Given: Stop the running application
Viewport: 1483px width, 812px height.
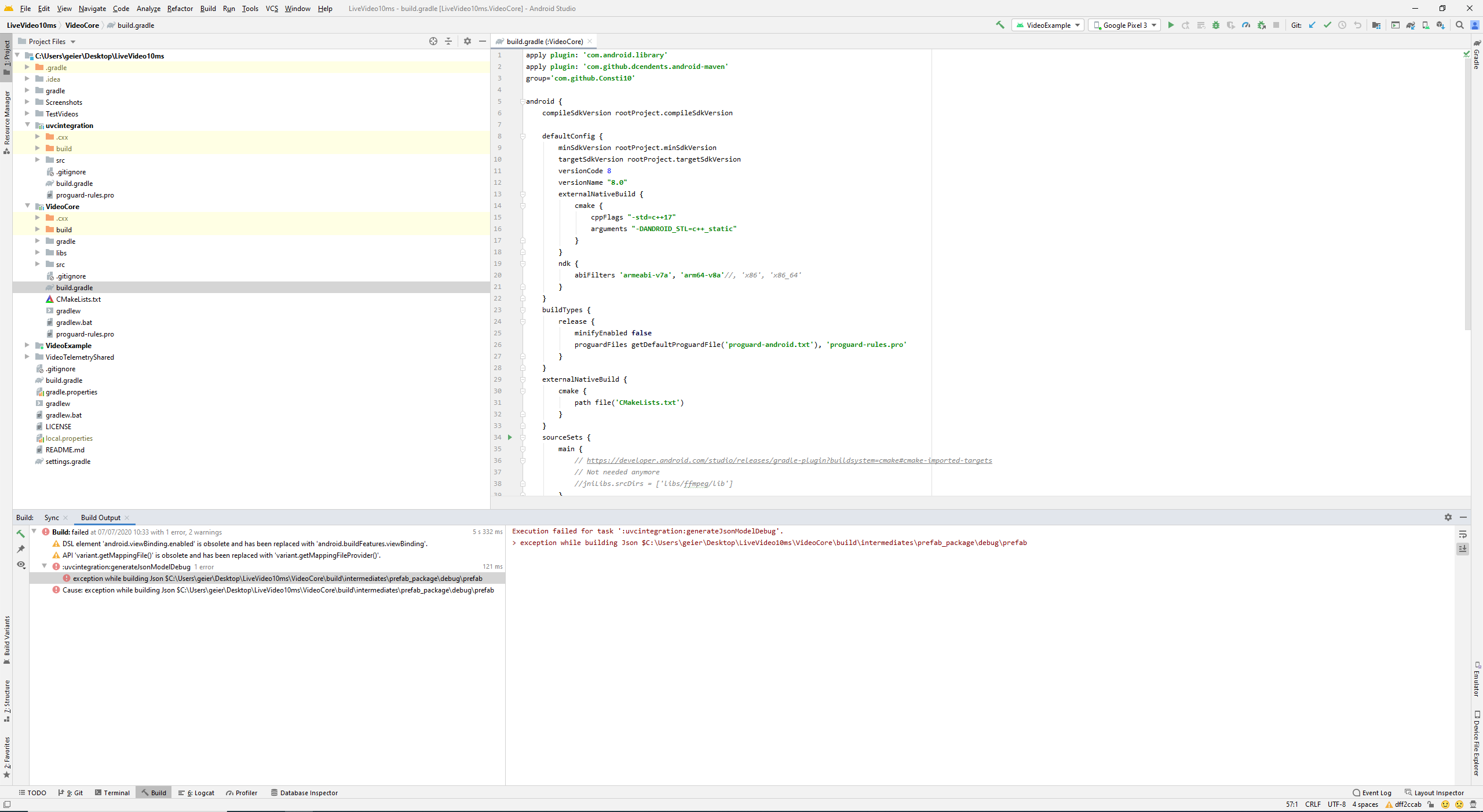Looking at the screenshot, I should 1276,25.
